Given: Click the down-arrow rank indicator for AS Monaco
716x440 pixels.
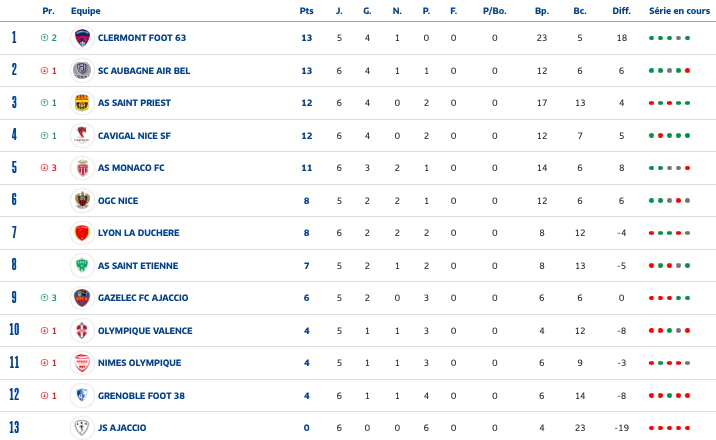Looking at the screenshot, I should tap(44, 168).
